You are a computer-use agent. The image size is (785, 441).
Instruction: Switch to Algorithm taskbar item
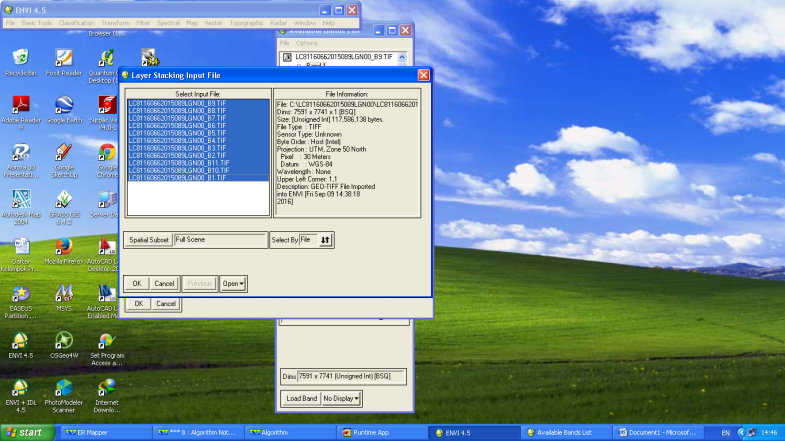(x=290, y=432)
